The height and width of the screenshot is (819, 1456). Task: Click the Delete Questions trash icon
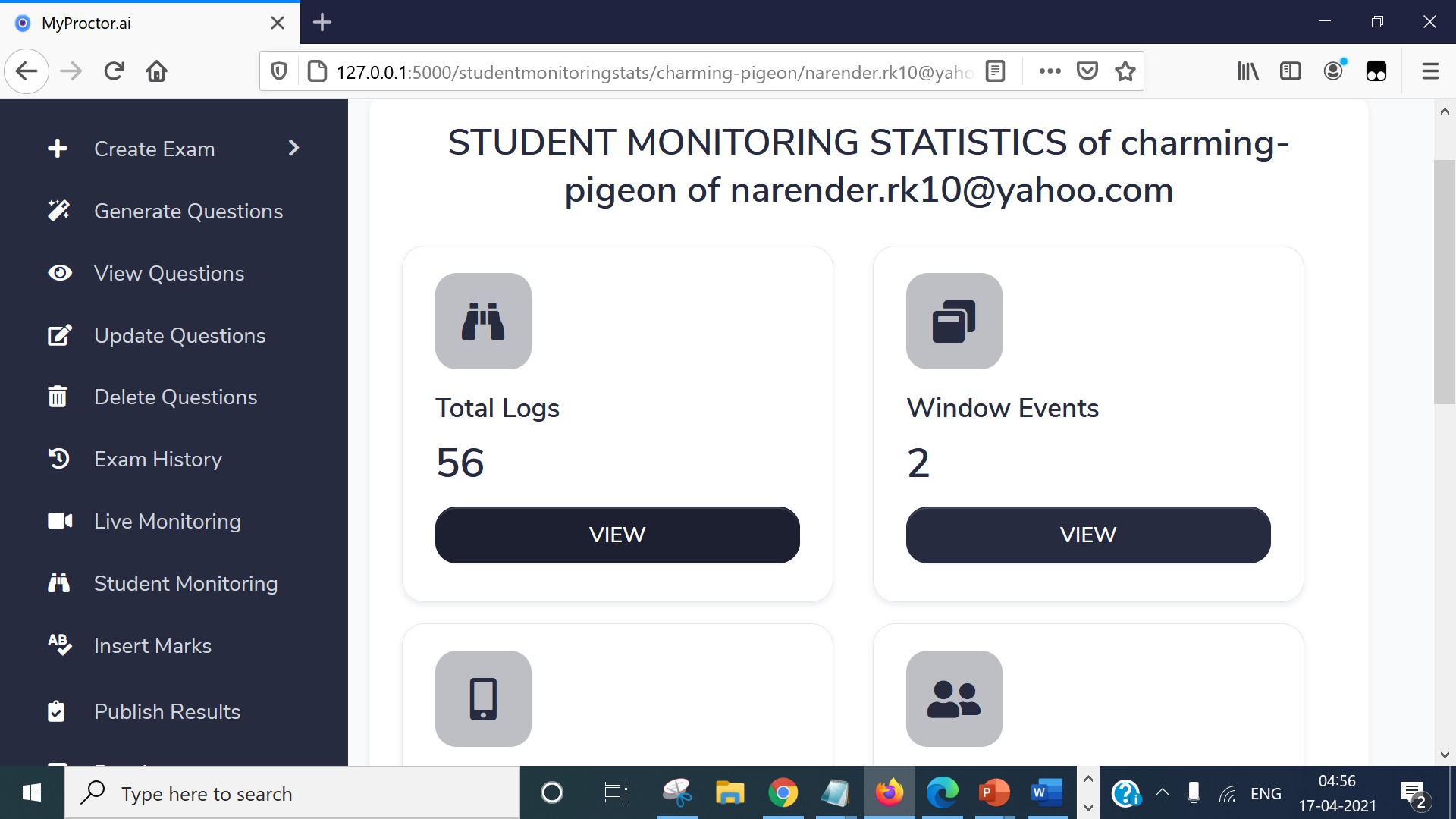pos(58,397)
